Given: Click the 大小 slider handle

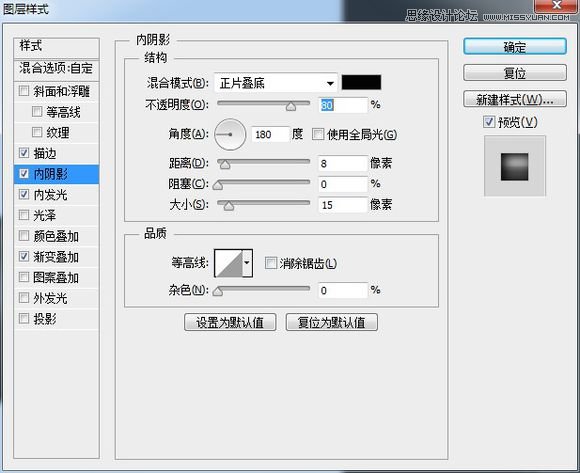Looking at the screenshot, I should coord(229,206).
